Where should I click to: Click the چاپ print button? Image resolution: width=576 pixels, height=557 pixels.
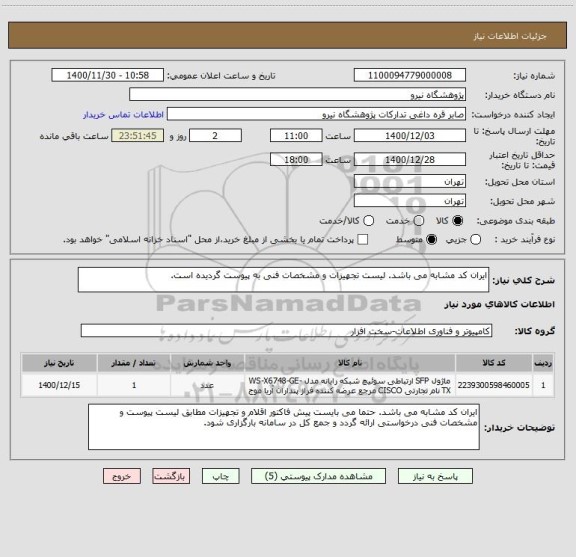pos(220,476)
